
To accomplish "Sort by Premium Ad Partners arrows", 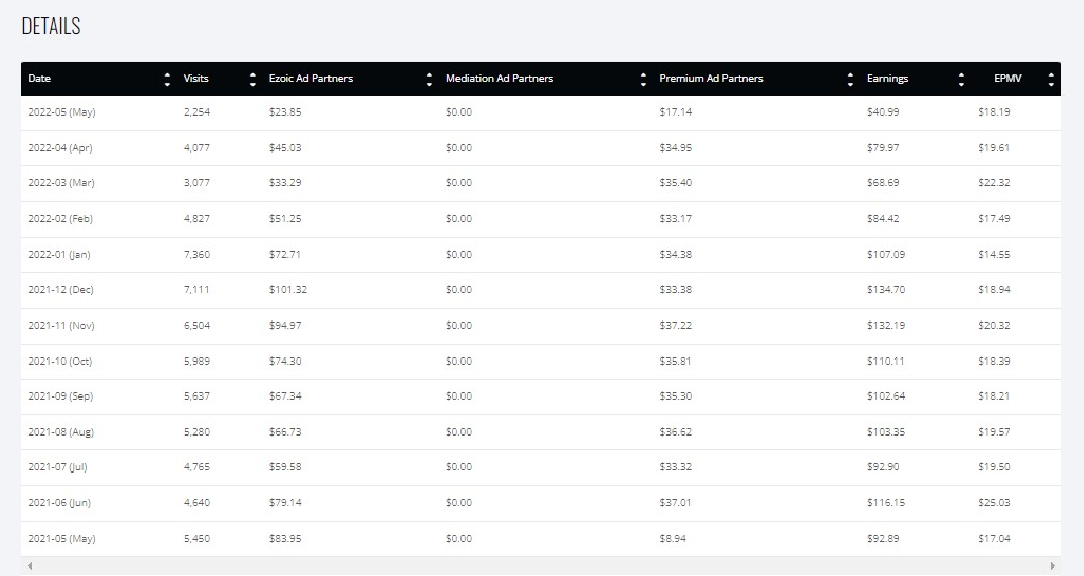I will pos(850,79).
